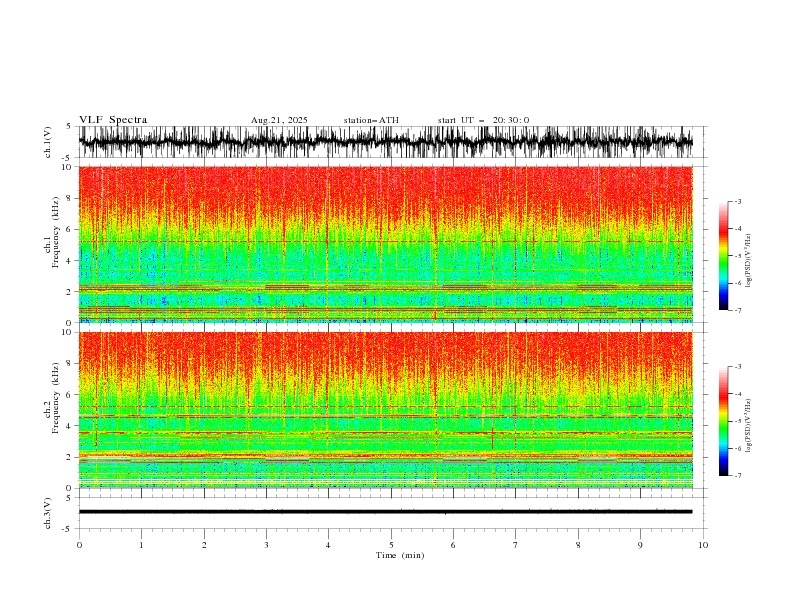Click the "4" kHz tick on ch.2 axis
792x612 pixels.
(70, 426)
